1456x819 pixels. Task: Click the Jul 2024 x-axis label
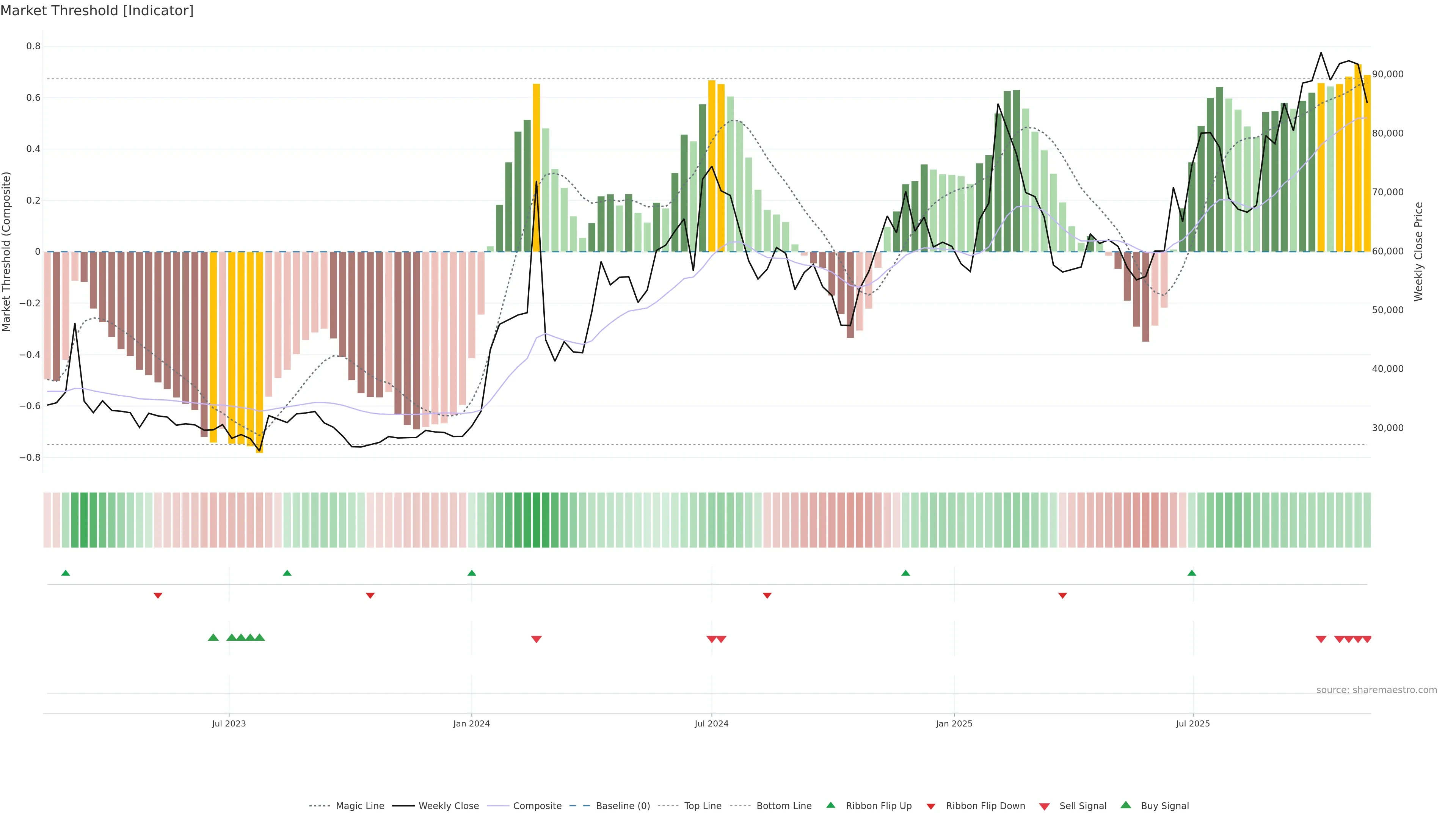tap(711, 723)
